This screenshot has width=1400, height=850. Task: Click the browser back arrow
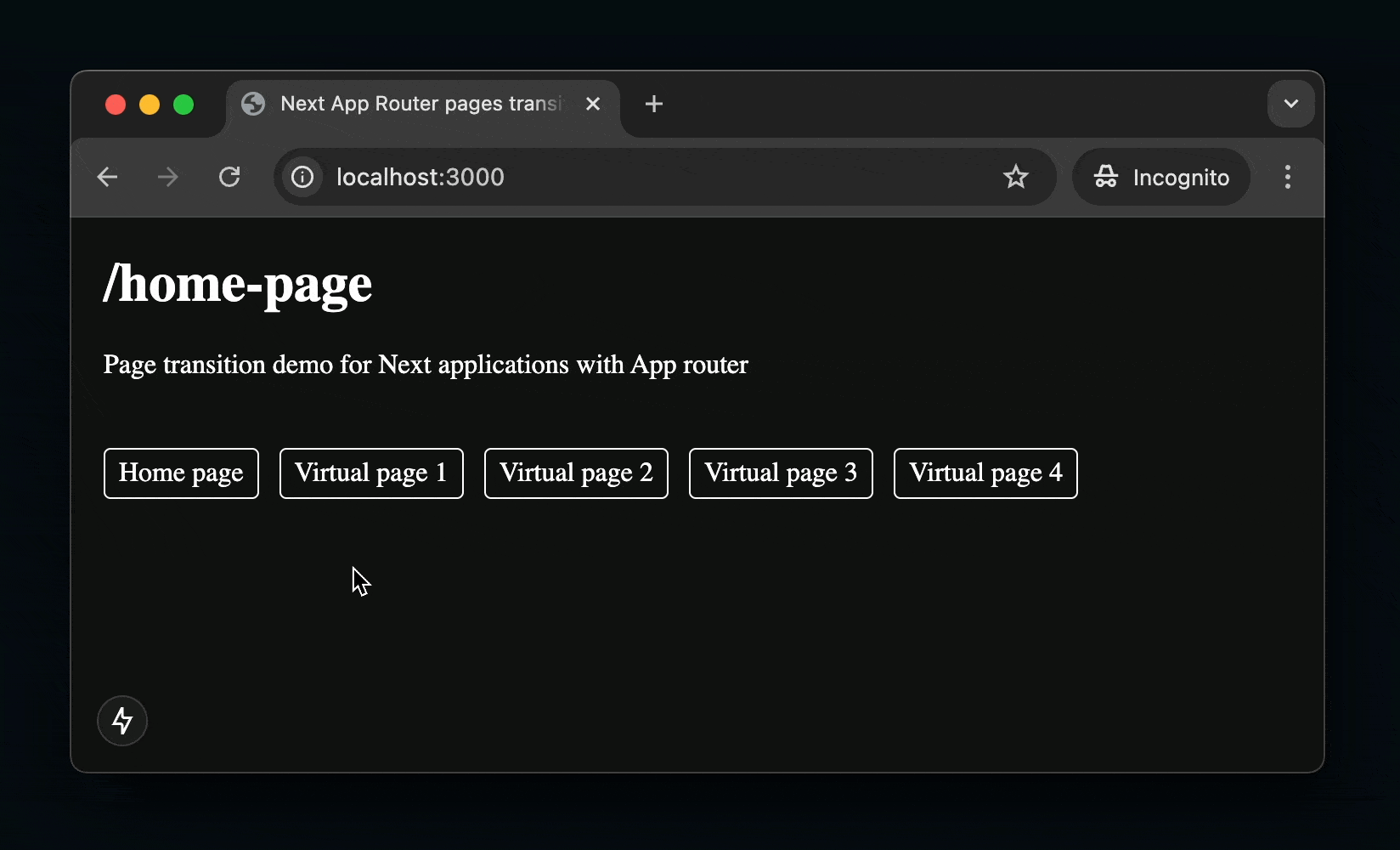[x=107, y=177]
